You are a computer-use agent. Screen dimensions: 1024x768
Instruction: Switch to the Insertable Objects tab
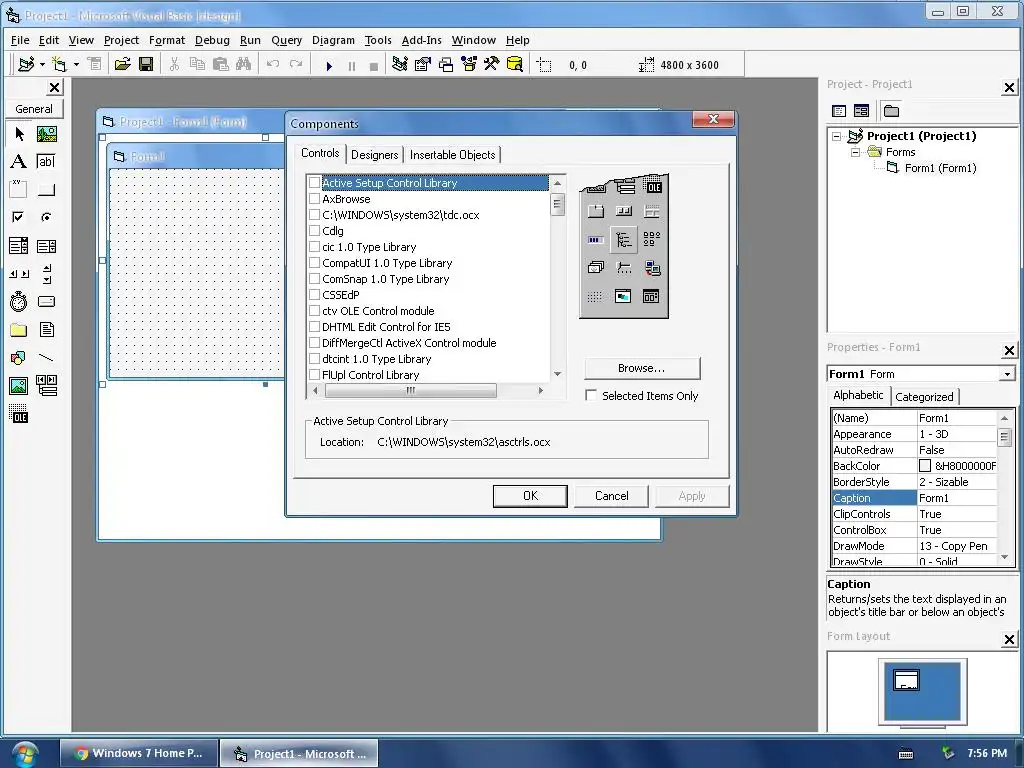pyautogui.click(x=453, y=155)
